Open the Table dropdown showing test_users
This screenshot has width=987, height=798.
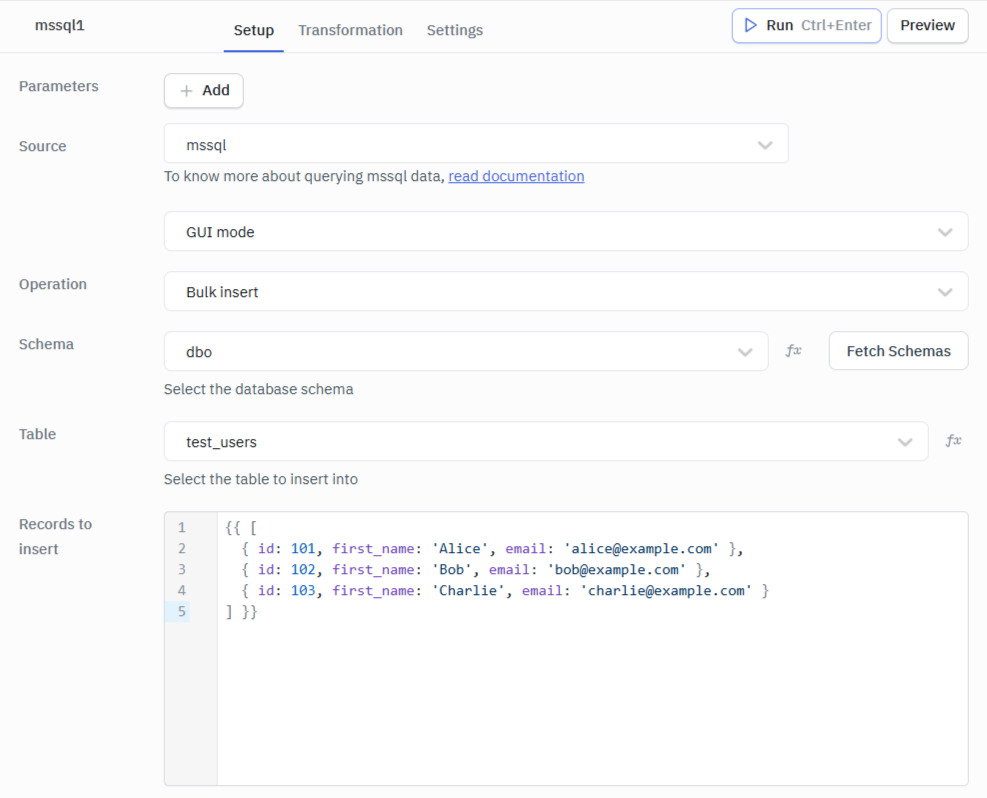coord(546,441)
